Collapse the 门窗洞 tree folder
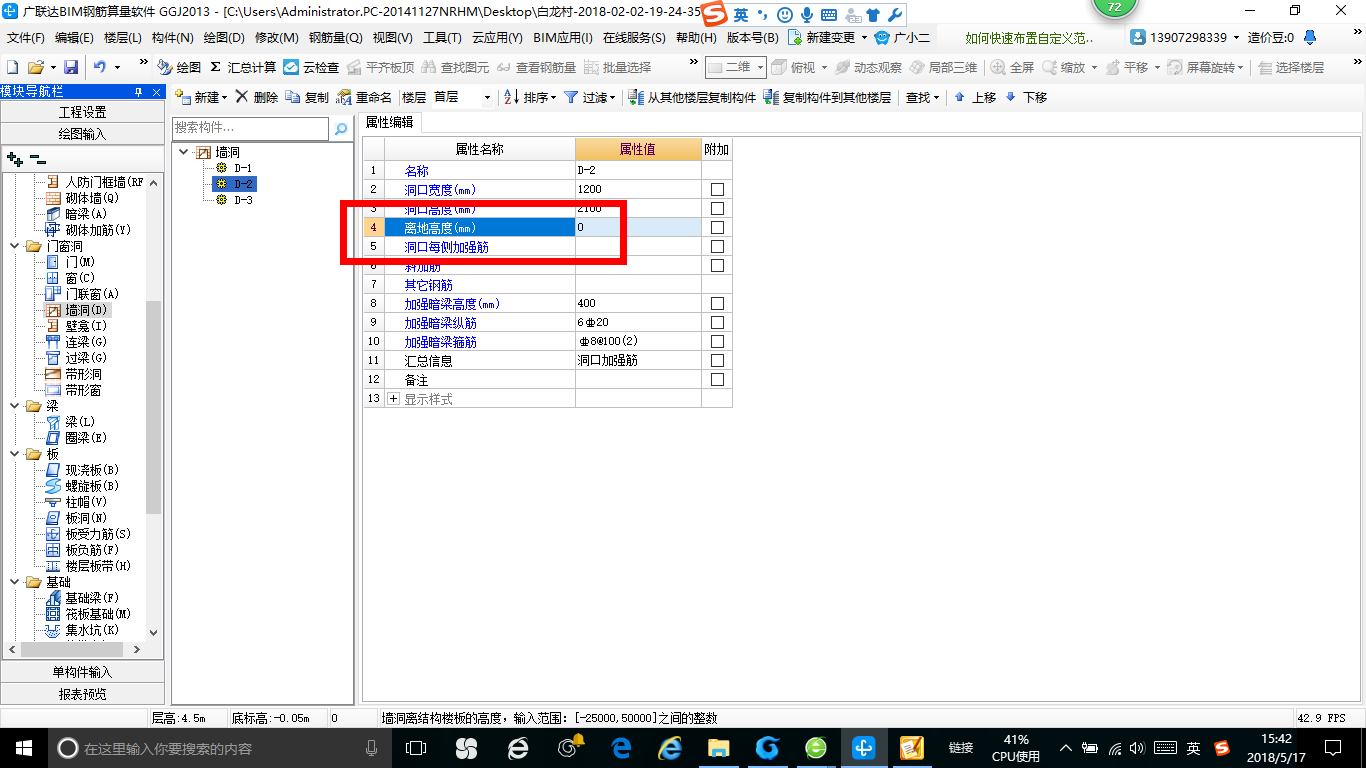1366x768 pixels. tap(15, 246)
